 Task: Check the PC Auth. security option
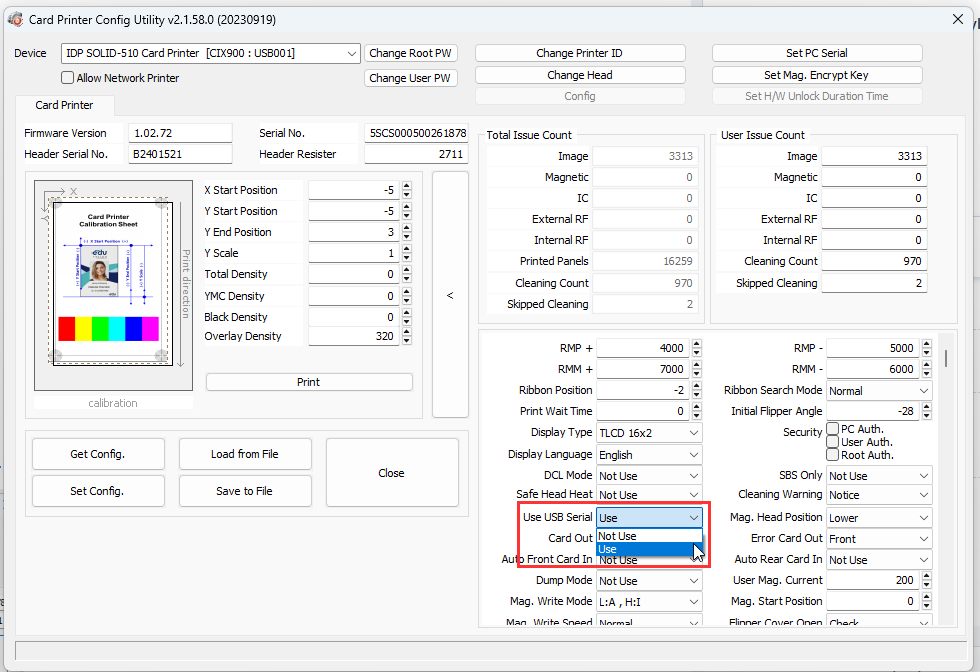click(832, 429)
